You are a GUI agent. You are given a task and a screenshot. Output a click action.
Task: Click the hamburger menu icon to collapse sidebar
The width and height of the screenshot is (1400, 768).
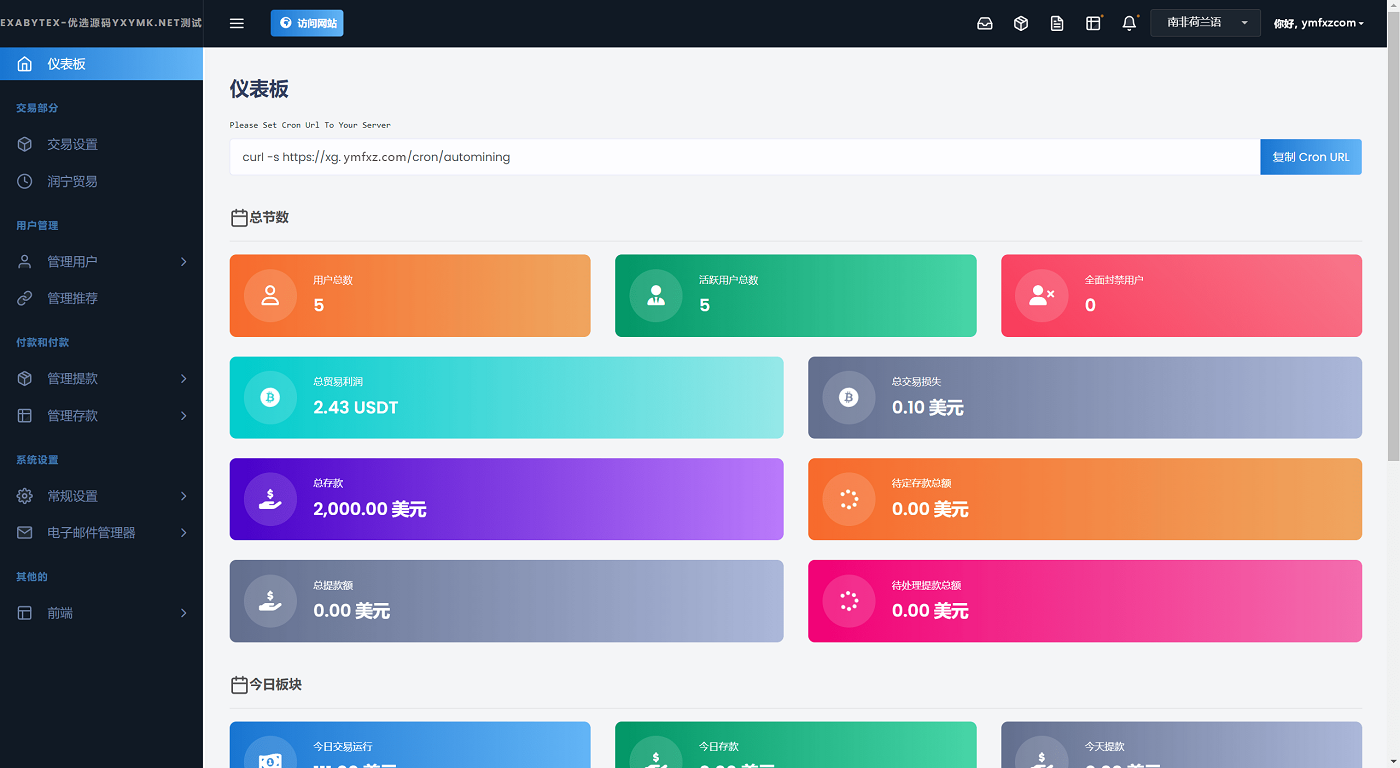pyautogui.click(x=237, y=23)
